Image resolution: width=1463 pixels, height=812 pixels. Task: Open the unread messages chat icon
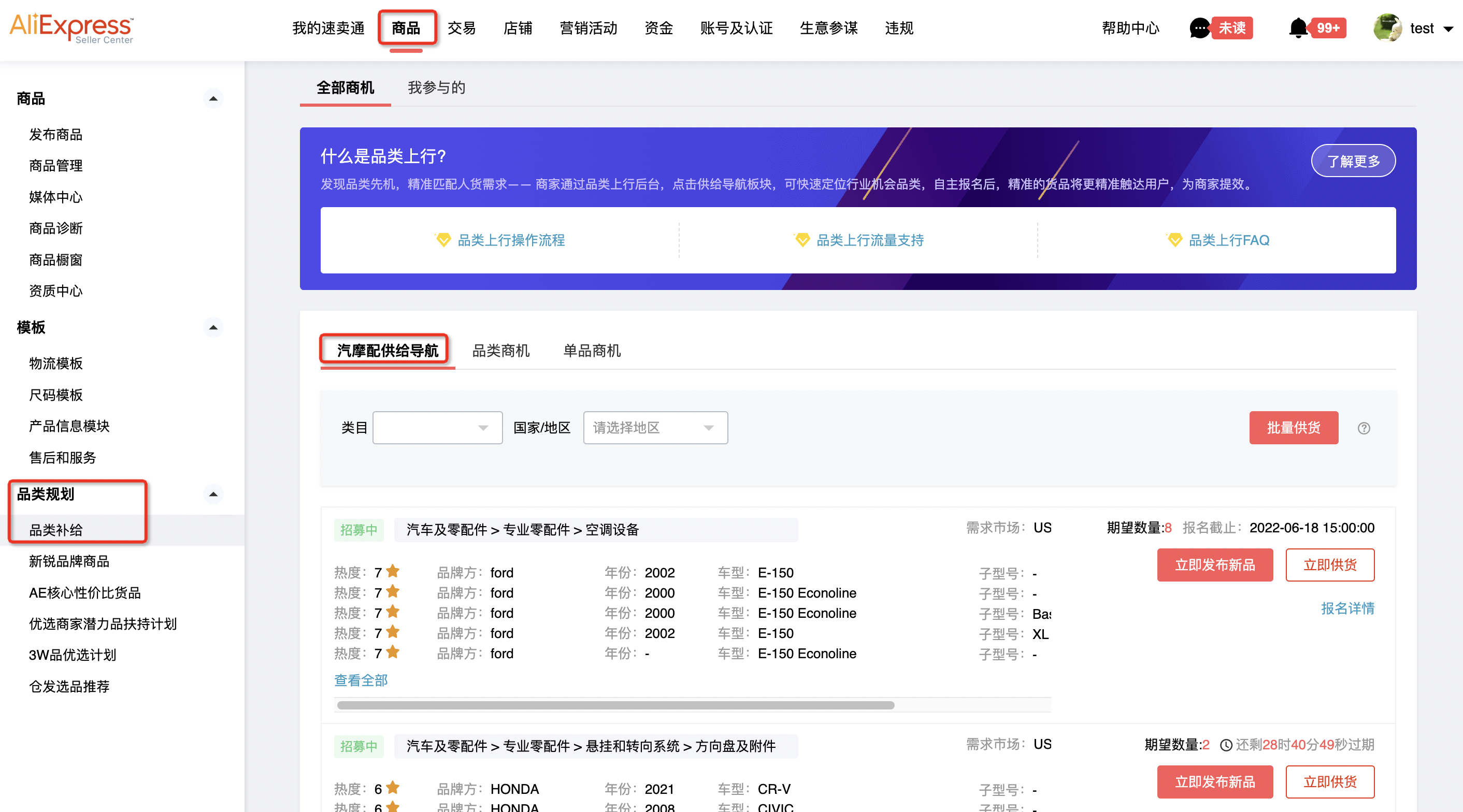click(1199, 28)
